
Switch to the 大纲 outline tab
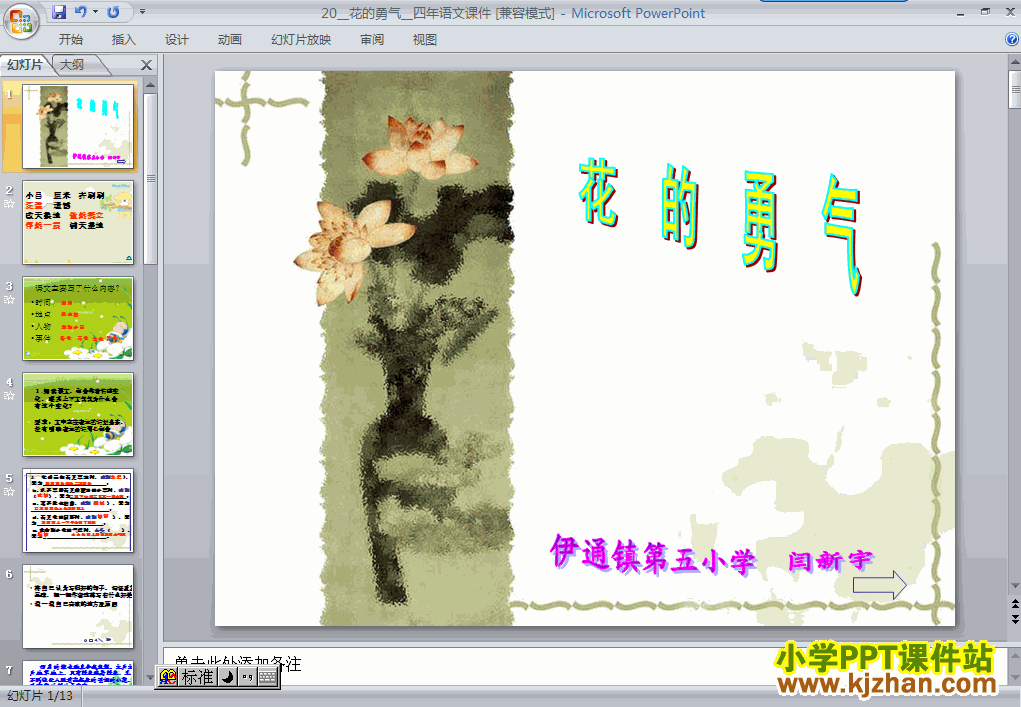72,64
